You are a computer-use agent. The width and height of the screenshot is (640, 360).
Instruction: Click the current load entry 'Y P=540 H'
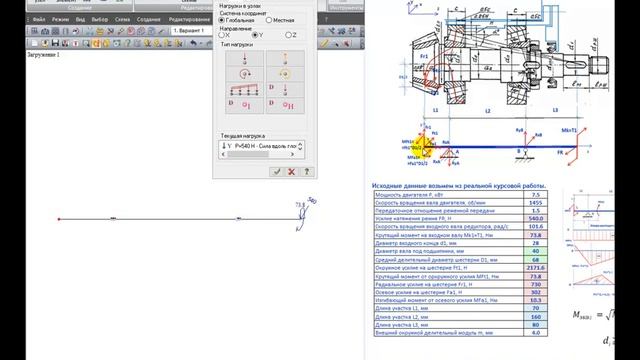tap(259, 146)
